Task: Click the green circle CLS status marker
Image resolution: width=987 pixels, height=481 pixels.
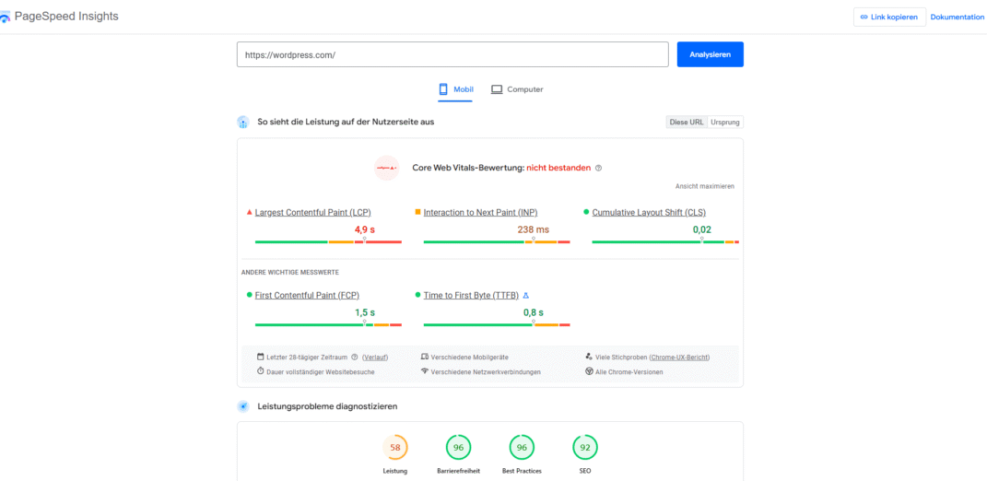Action: pos(587,213)
